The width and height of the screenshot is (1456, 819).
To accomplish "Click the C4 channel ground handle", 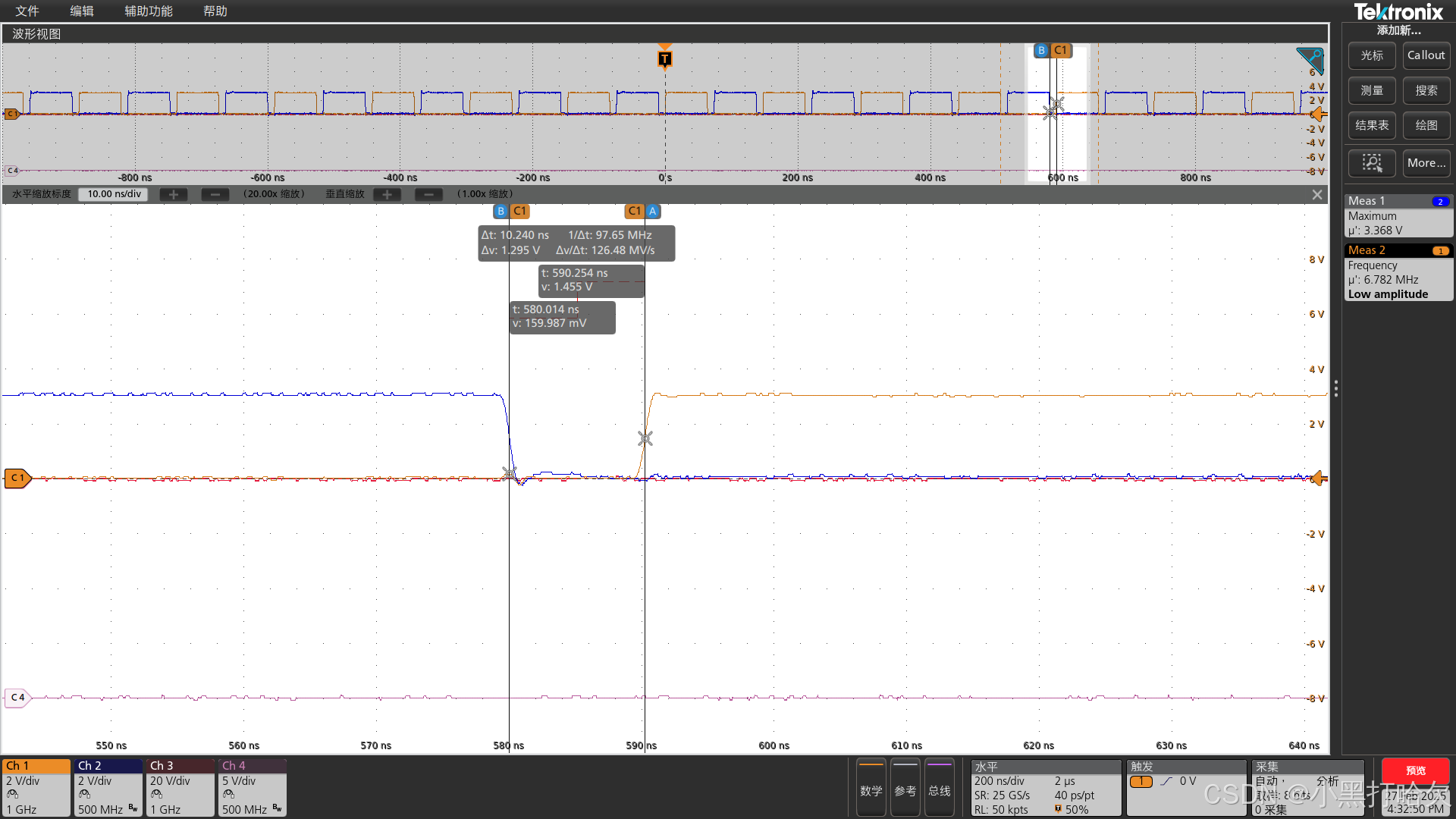I will (17, 698).
